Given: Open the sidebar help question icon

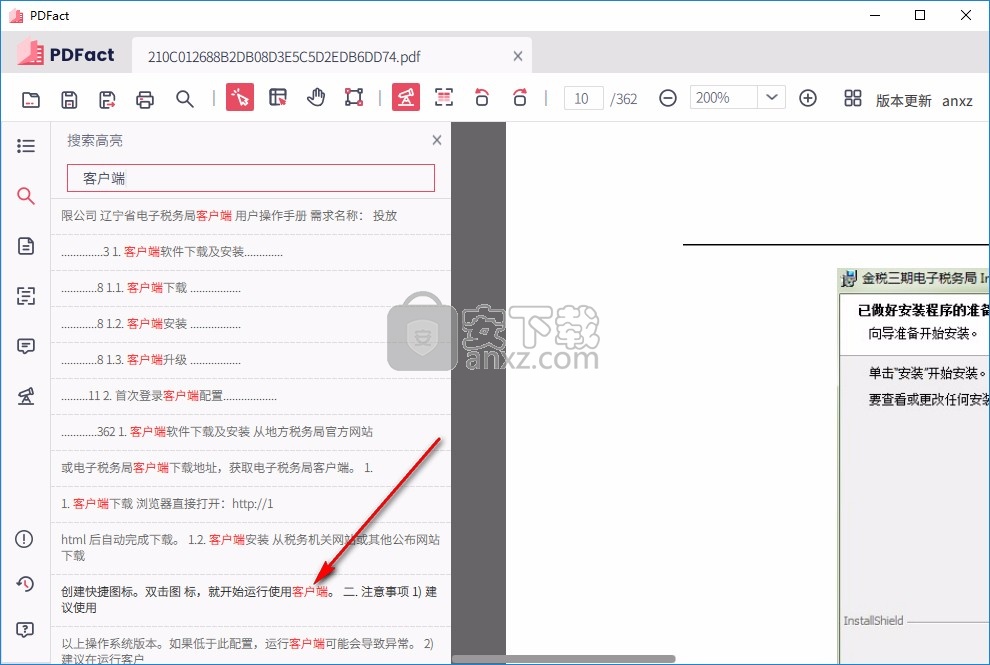Looking at the screenshot, I should (x=24, y=630).
